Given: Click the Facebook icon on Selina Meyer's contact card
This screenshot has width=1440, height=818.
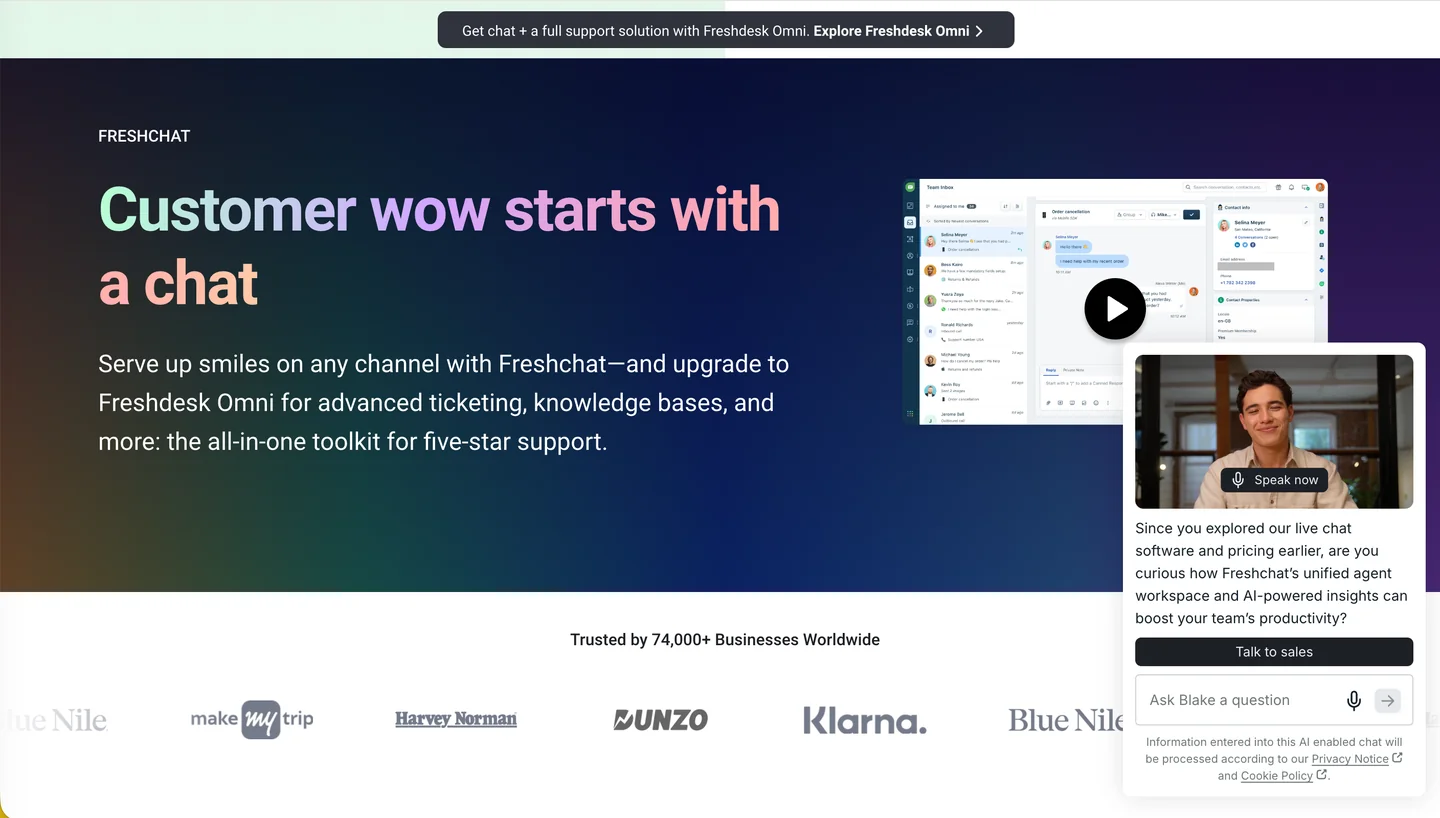Looking at the screenshot, I should click(x=1251, y=244).
